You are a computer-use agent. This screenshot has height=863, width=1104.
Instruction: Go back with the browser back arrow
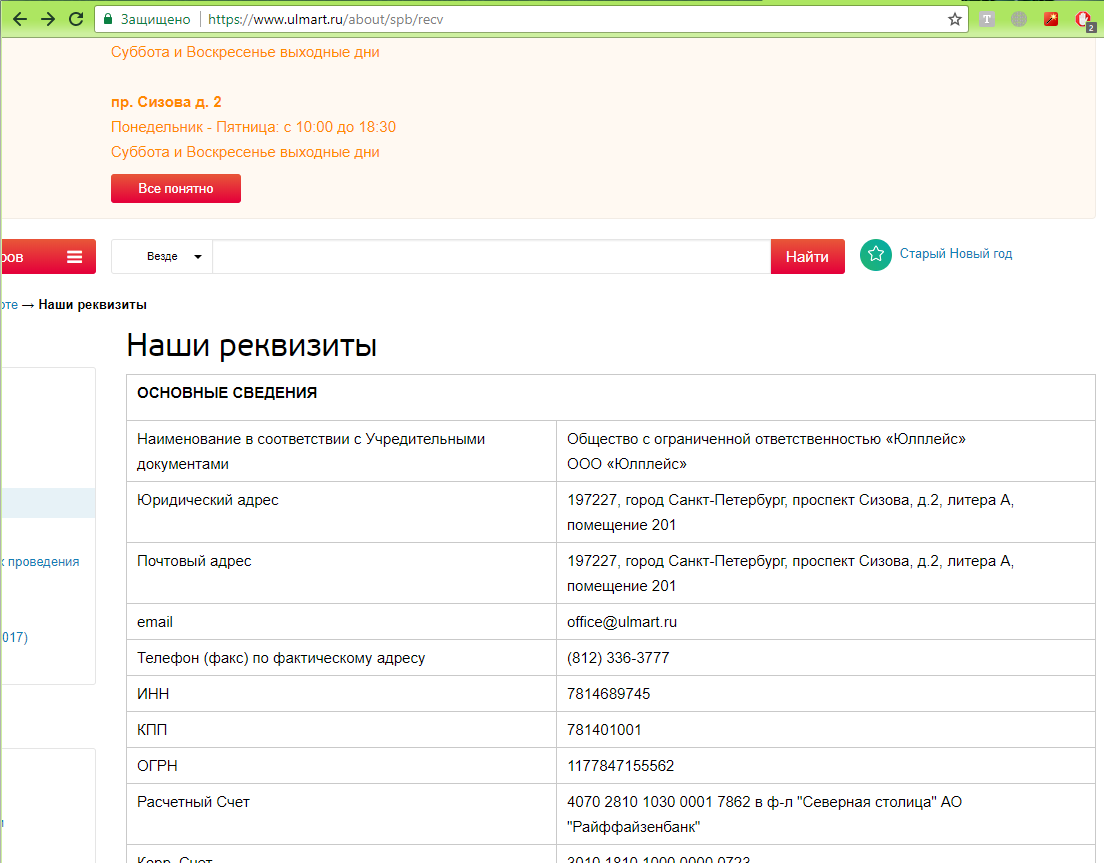point(20,19)
